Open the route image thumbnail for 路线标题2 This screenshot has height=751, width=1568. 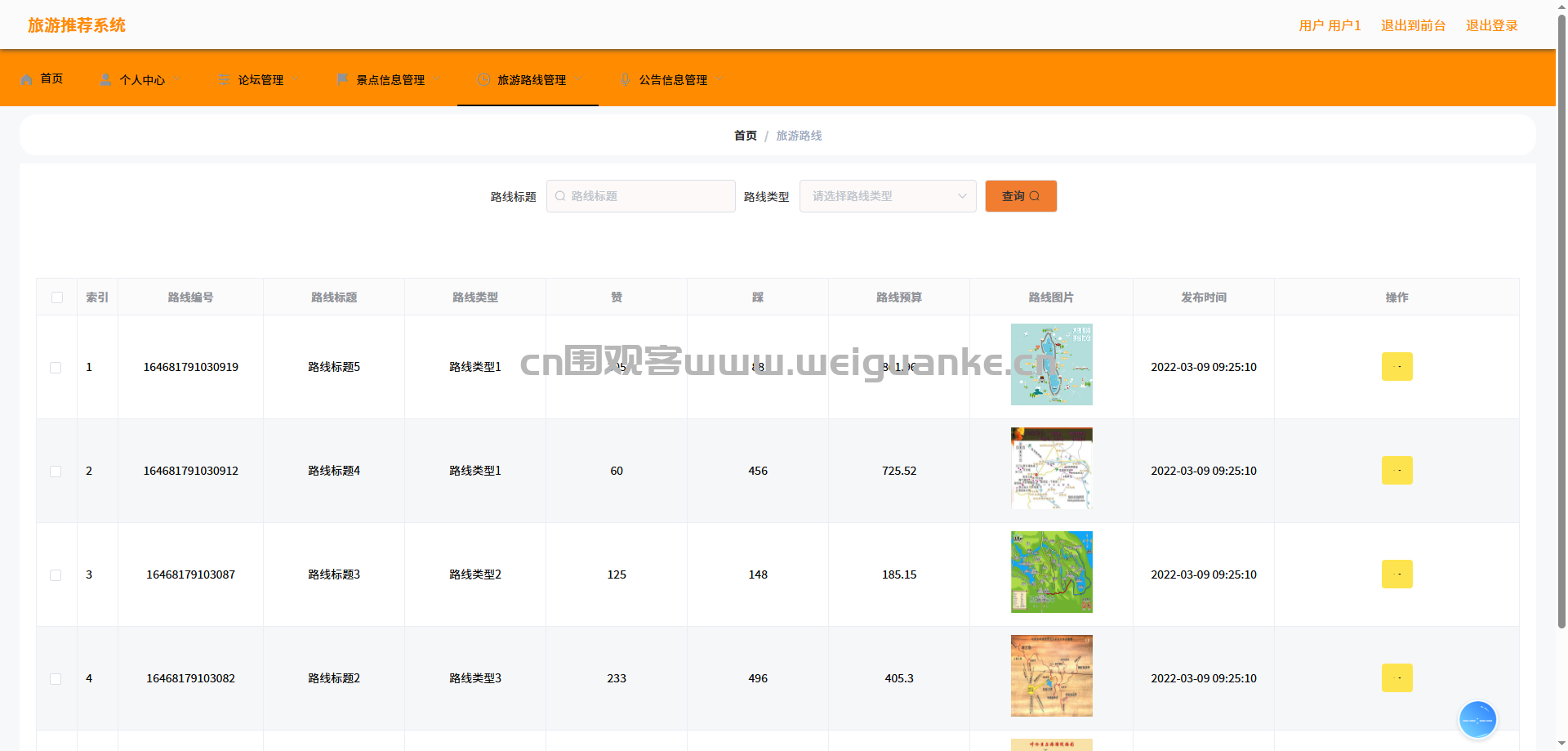[x=1051, y=676]
